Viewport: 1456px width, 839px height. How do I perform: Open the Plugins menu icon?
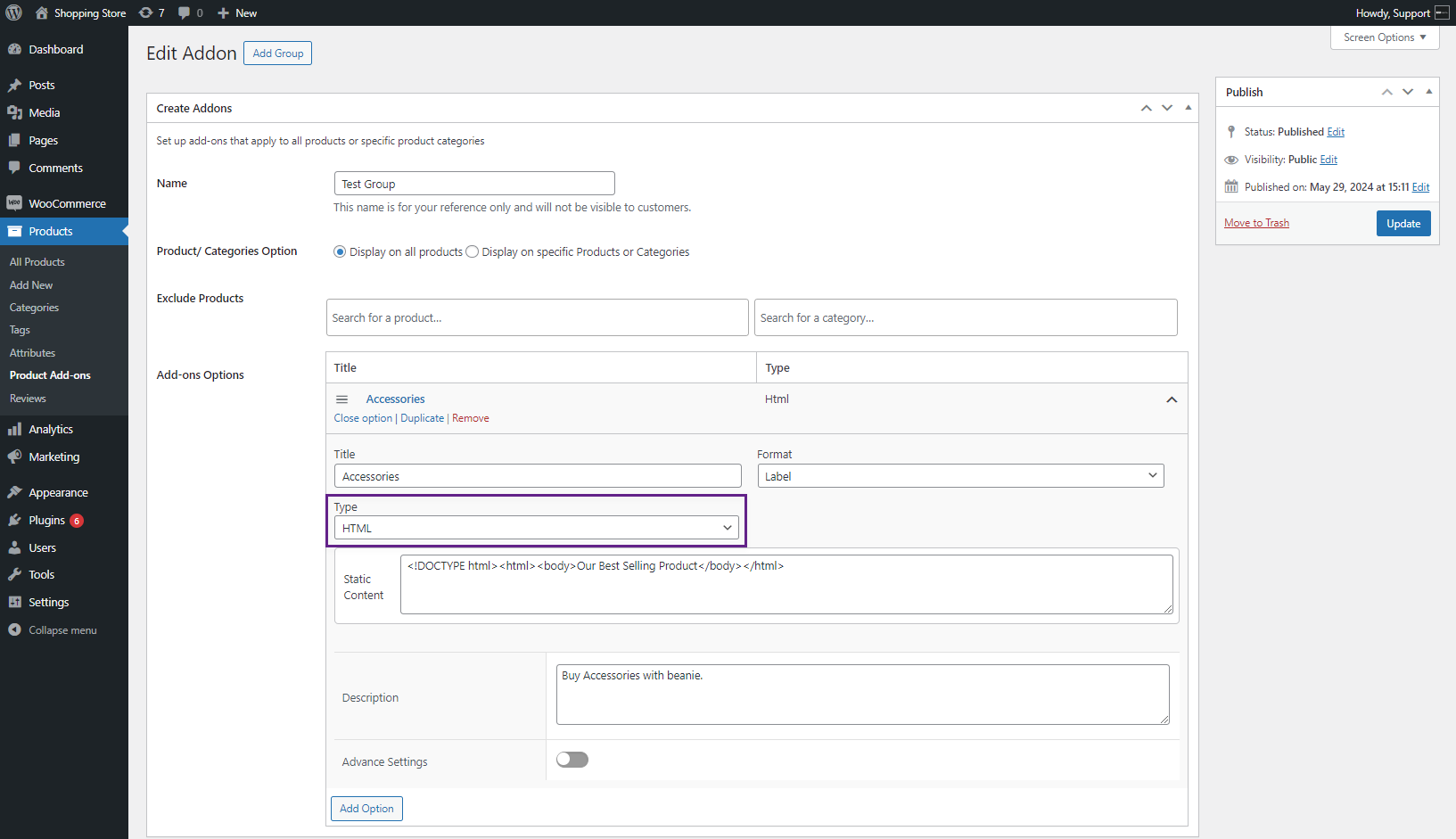[14, 520]
